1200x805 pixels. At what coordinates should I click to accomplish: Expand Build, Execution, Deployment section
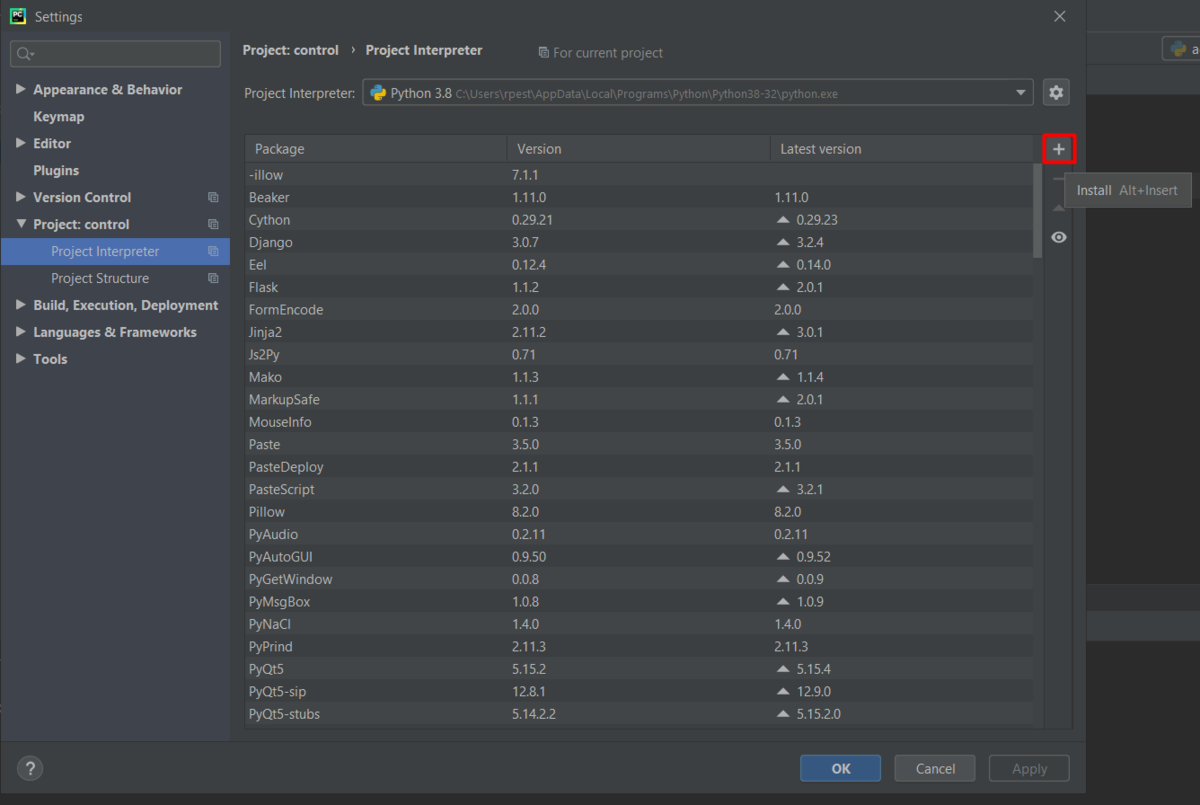coord(21,305)
